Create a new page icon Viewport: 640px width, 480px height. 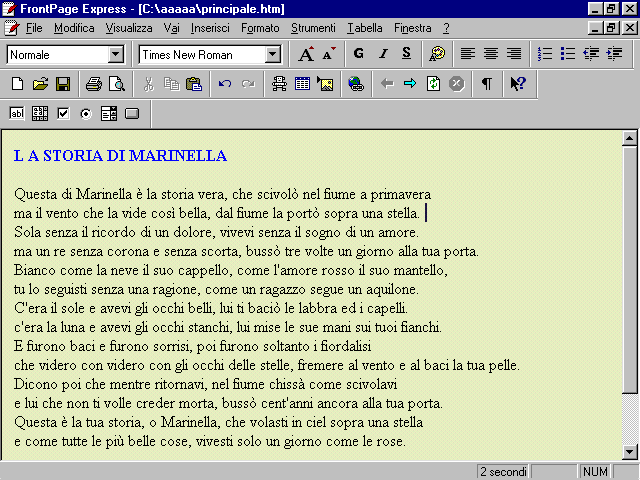(x=18, y=84)
